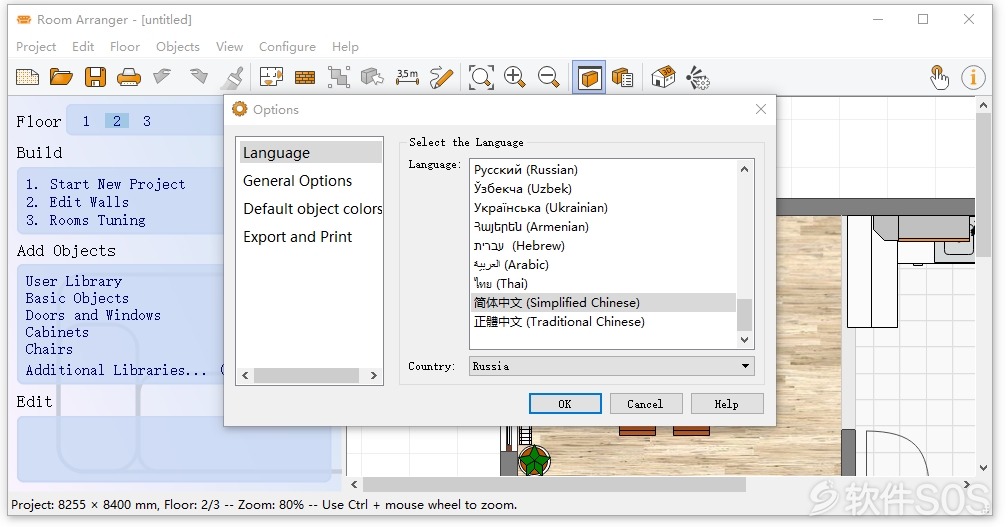Screen dimensions: 1006x527
Task: Choose Русский (Russian) language
Action: 604,169
